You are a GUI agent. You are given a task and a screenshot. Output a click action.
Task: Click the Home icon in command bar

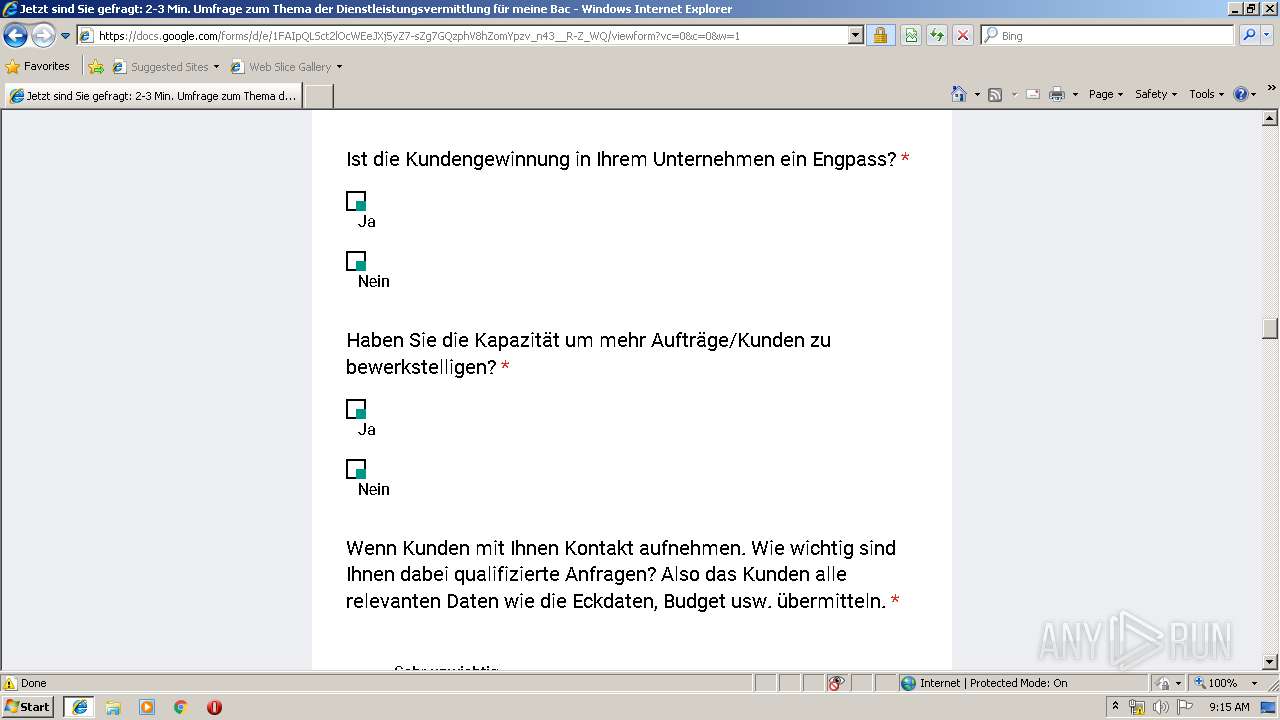pos(959,94)
